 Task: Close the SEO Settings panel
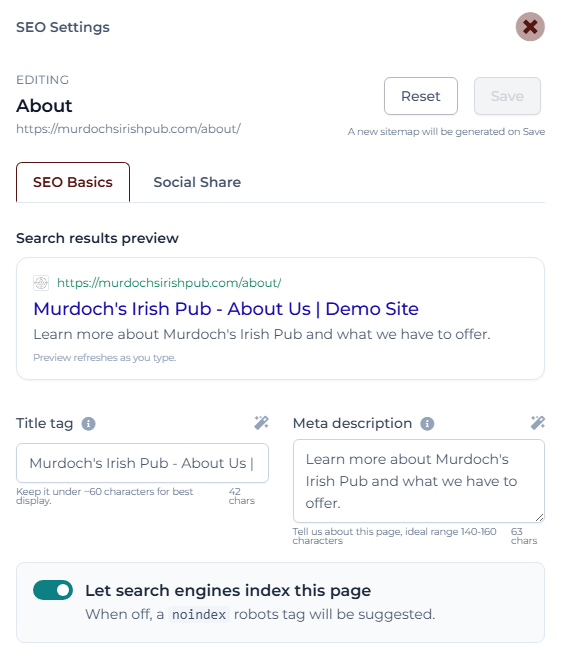pyautogui.click(x=530, y=27)
